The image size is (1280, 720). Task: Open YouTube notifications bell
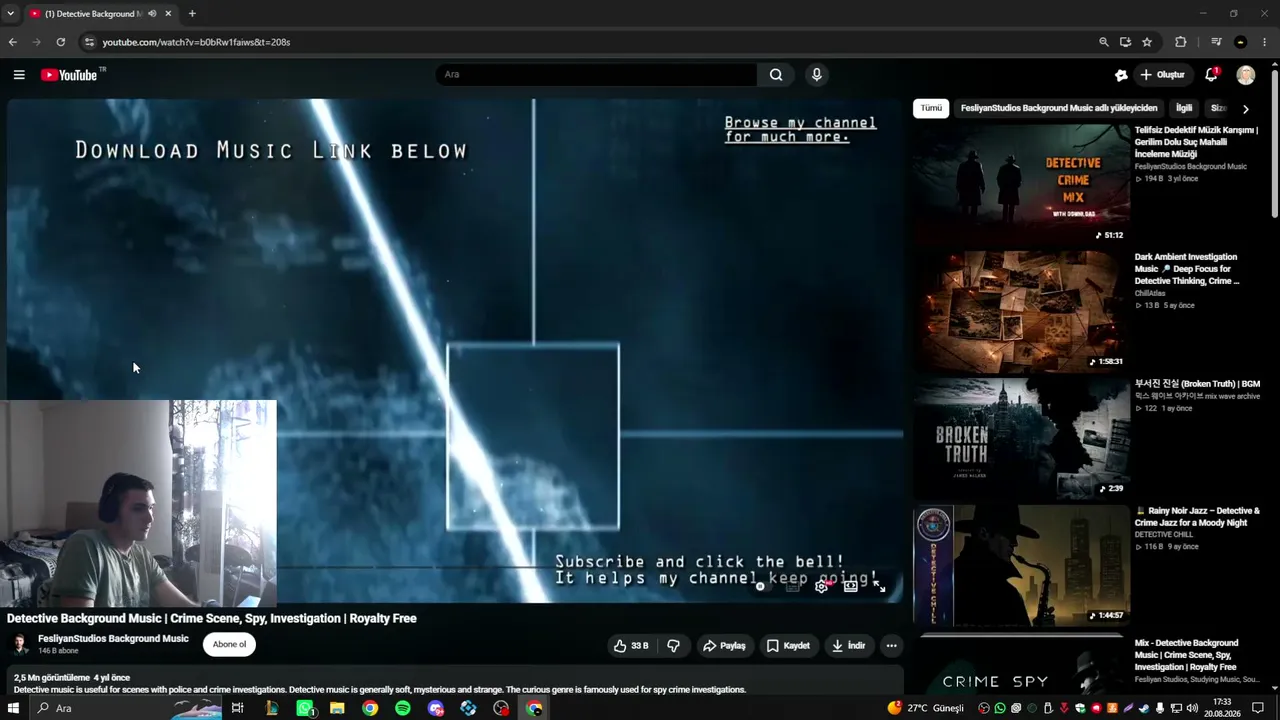1211,75
